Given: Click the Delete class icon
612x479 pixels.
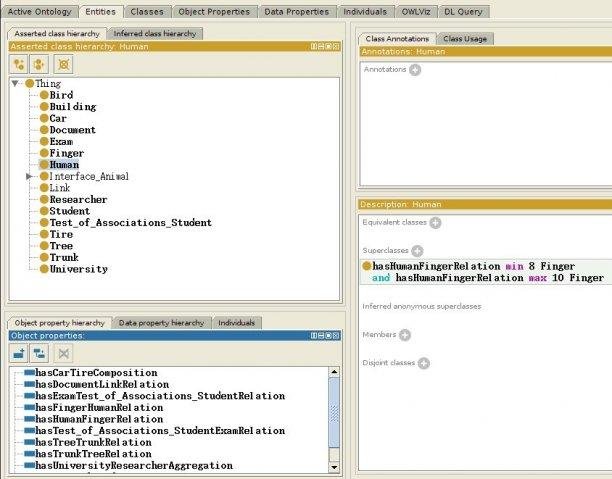Looking at the screenshot, I should click(x=64, y=64).
